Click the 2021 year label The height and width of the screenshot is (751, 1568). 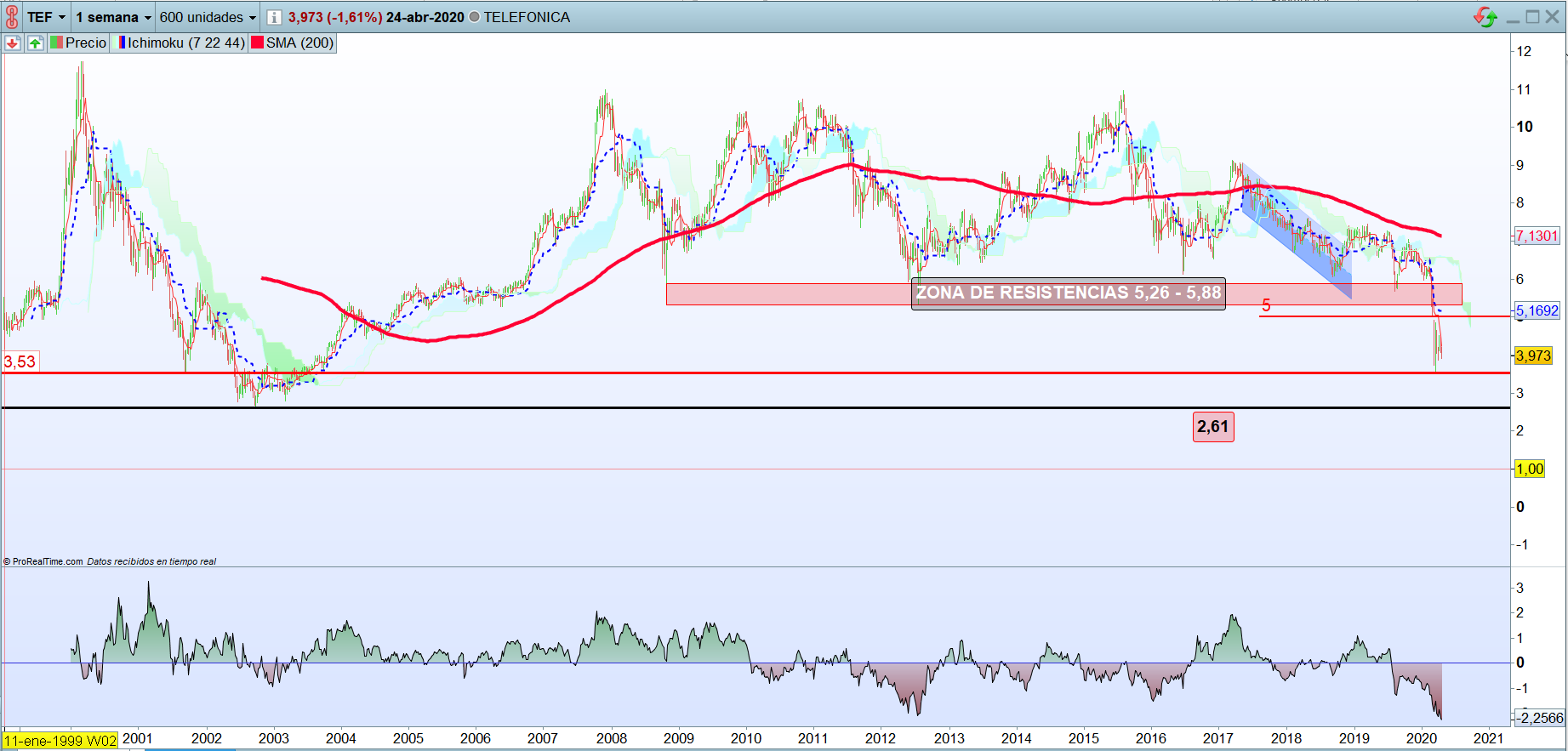coord(1489,738)
